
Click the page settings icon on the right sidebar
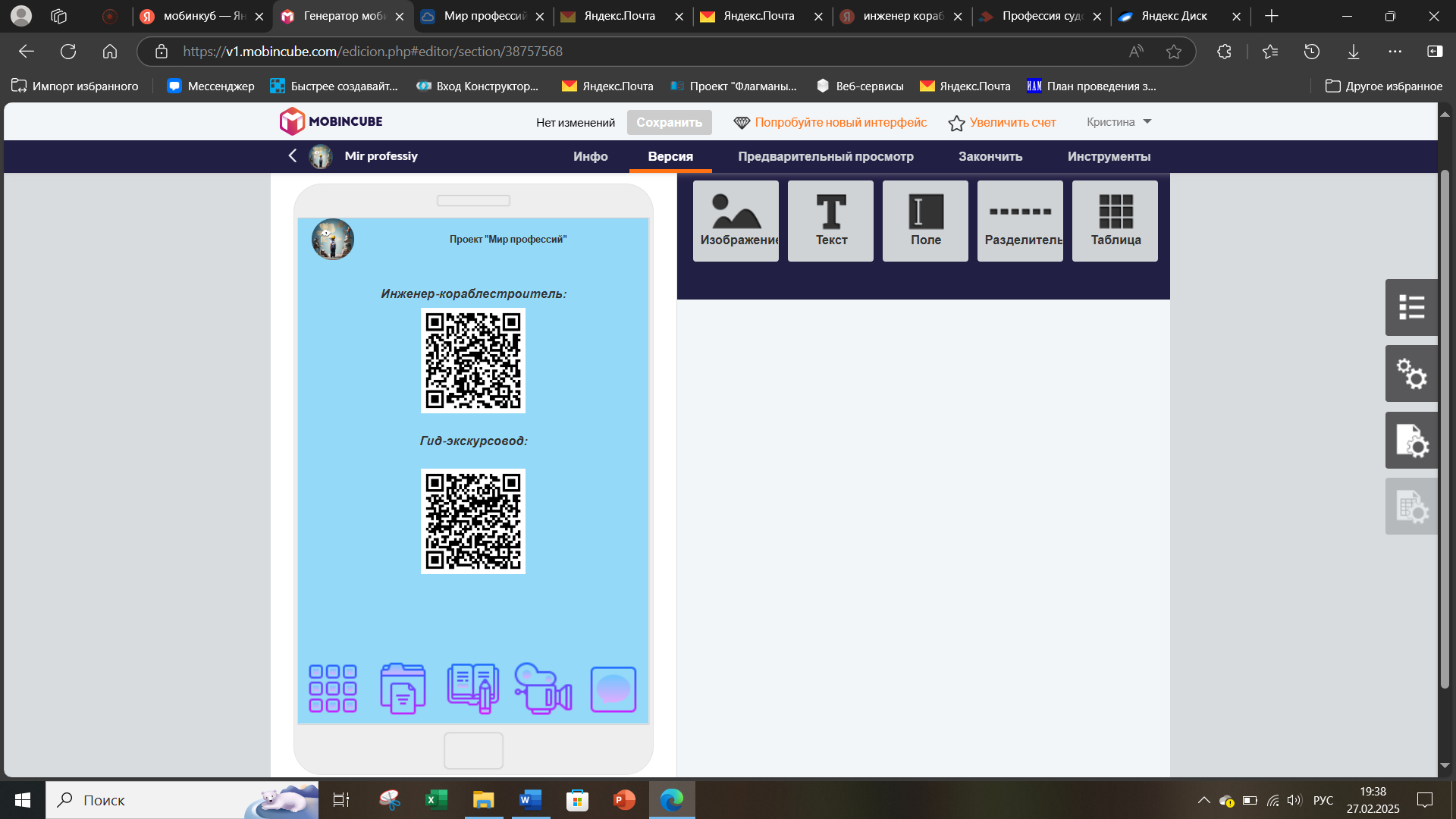[x=1411, y=441]
